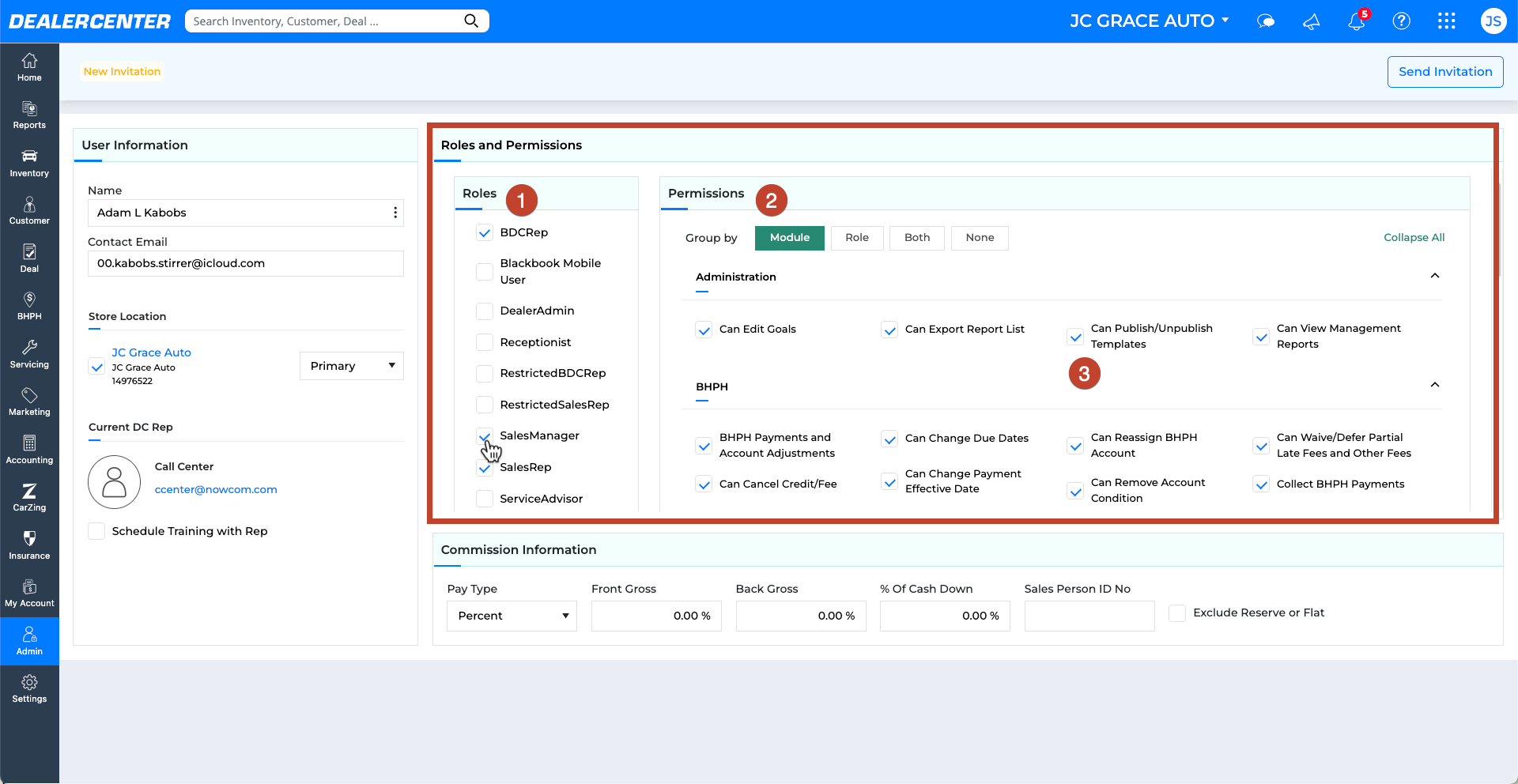Viewport: 1518px width, 784px height.
Task: Click the Call Center avatar icon
Action: click(x=115, y=481)
